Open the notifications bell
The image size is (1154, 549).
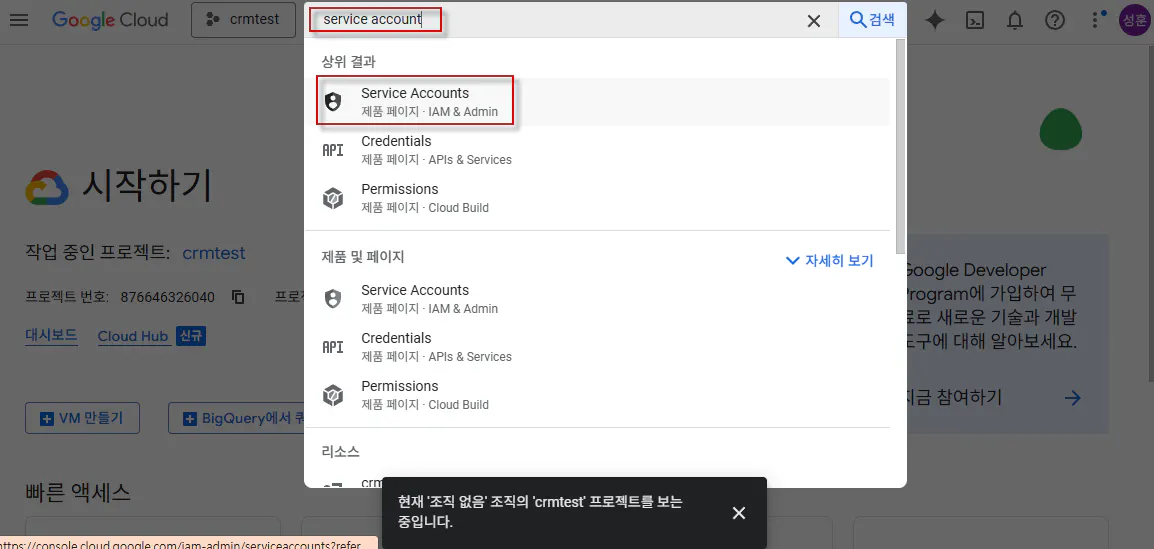1015,21
